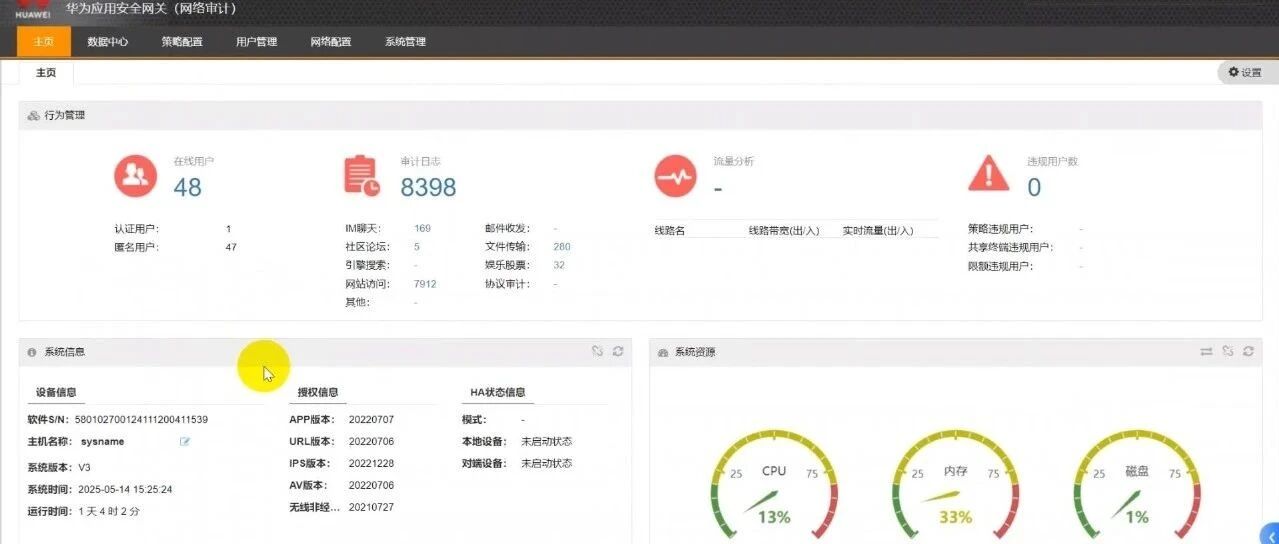Open 网站访问 count 7912
1279x544 pixels.
point(425,284)
